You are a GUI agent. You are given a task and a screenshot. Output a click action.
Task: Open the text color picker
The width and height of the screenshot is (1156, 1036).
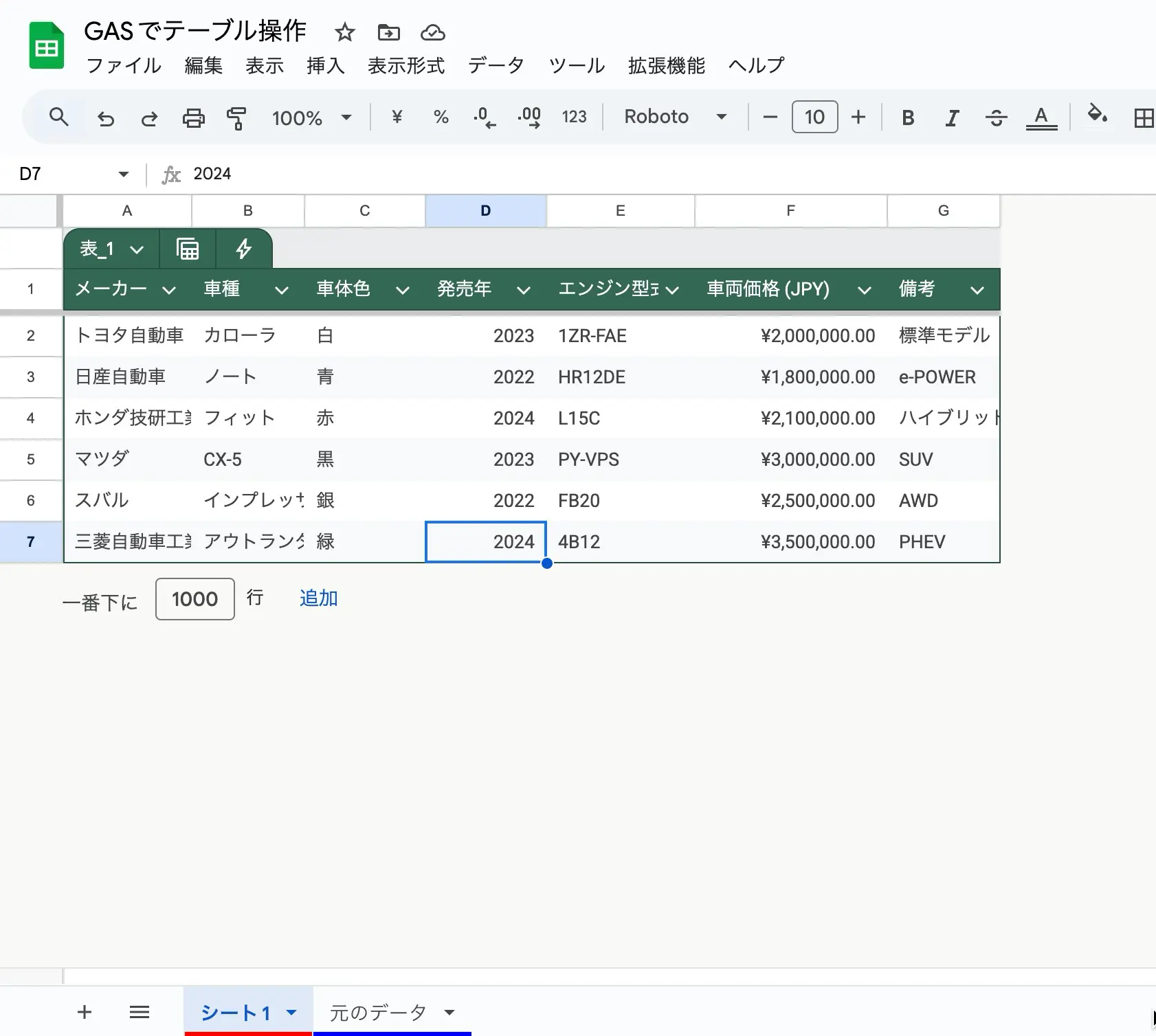pyautogui.click(x=1041, y=118)
